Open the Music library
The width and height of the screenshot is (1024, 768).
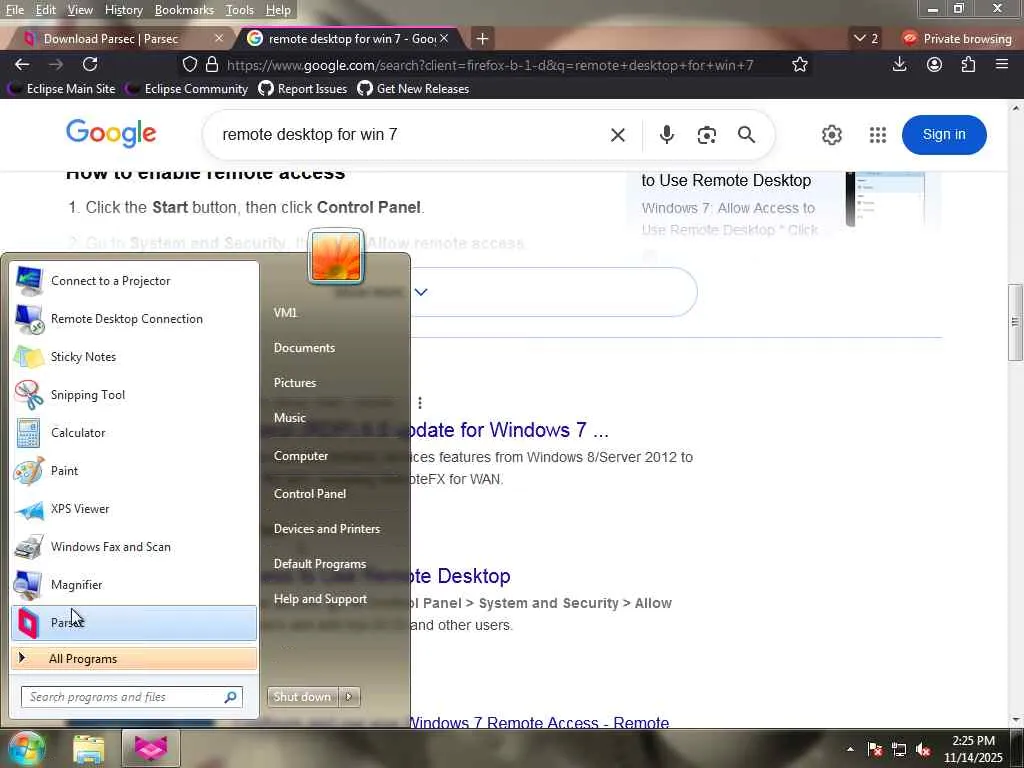289,418
